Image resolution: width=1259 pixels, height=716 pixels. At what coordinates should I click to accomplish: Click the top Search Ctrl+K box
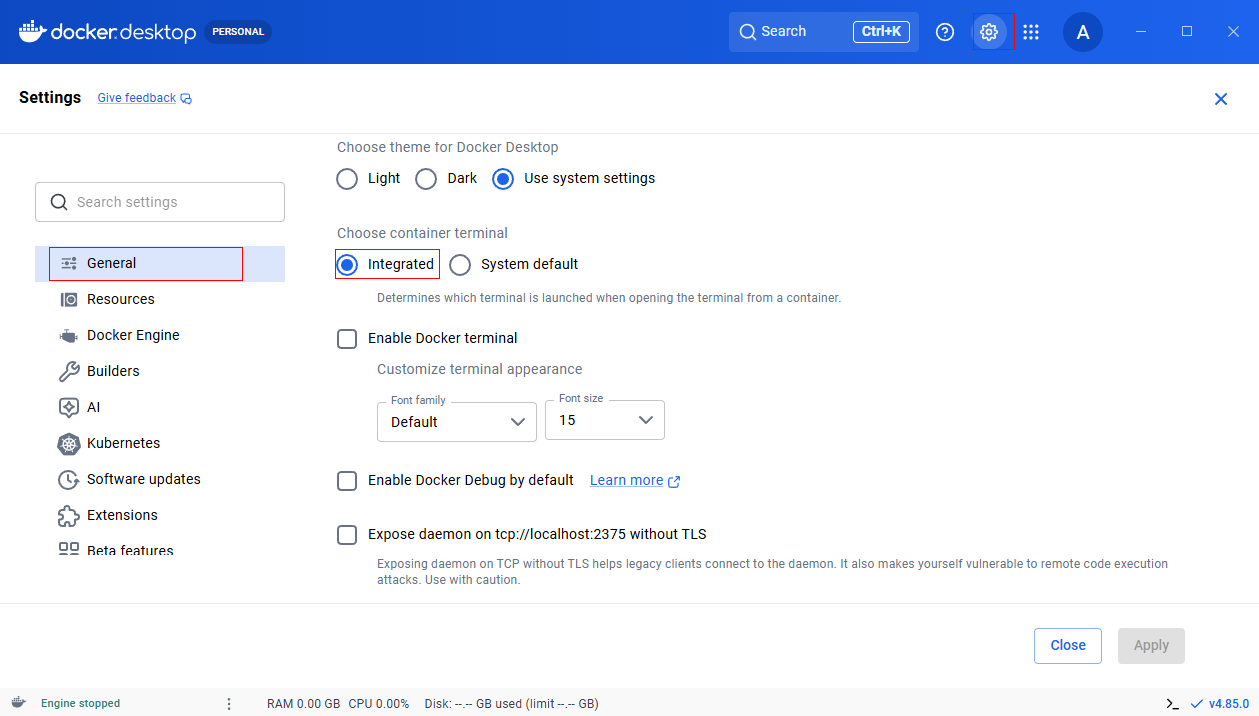[824, 32]
